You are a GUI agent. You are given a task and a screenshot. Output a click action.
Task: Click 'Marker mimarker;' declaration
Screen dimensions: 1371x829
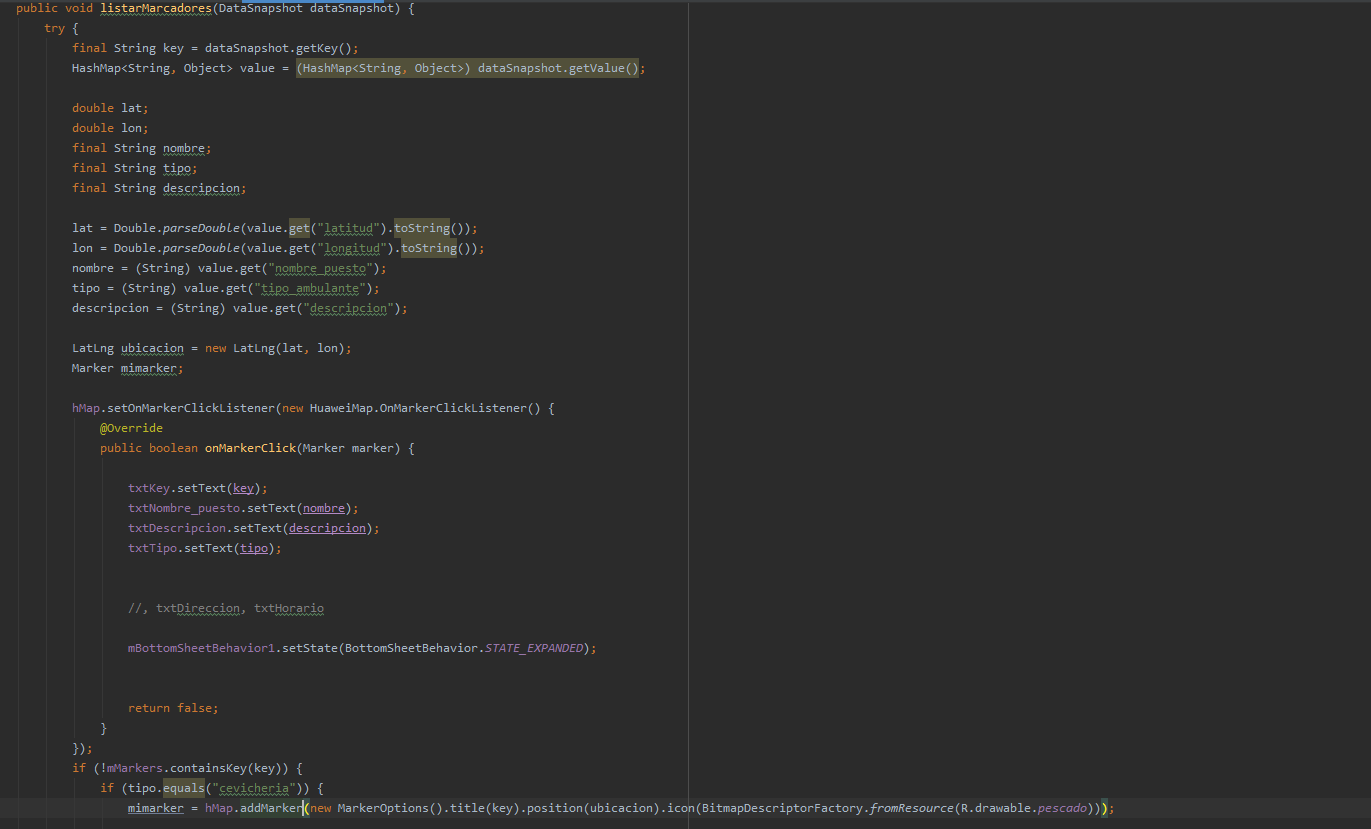[128, 368]
